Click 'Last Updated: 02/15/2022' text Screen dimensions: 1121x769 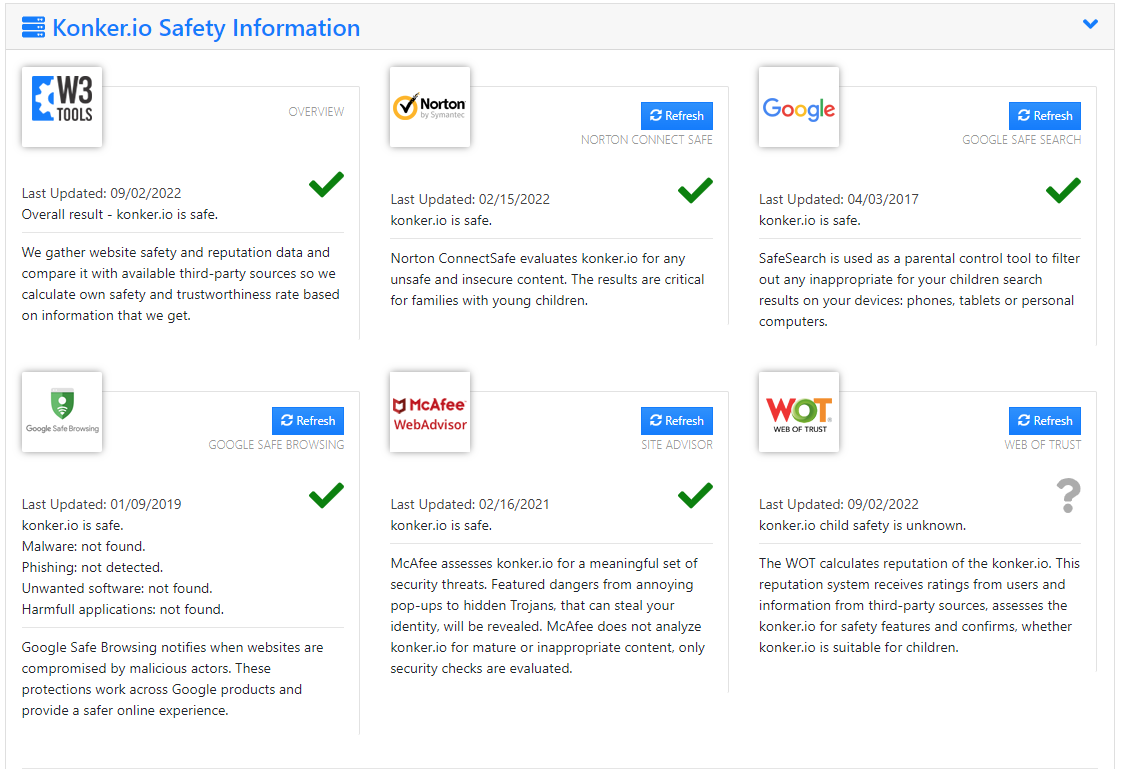click(x=470, y=199)
